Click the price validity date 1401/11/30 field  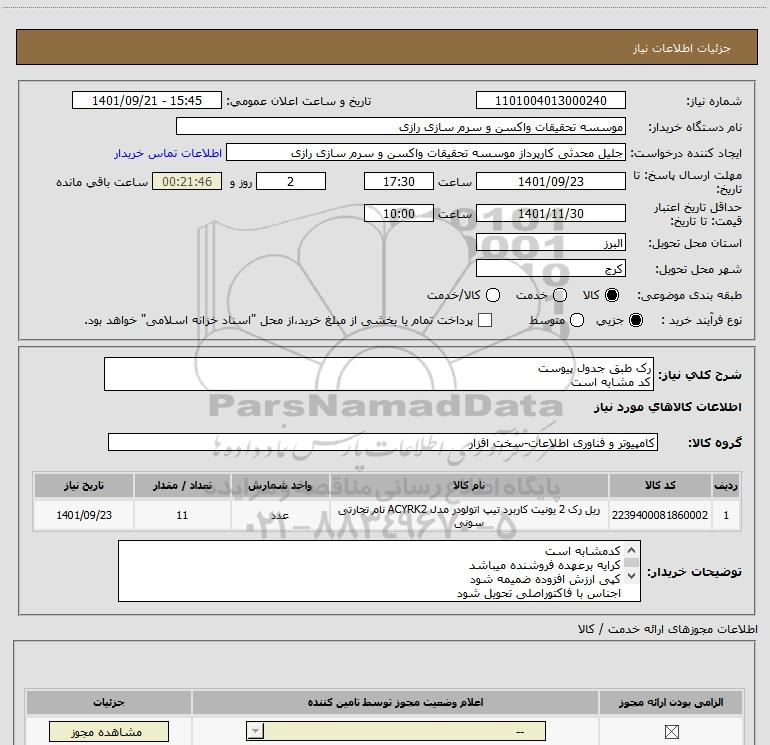[x=550, y=213]
